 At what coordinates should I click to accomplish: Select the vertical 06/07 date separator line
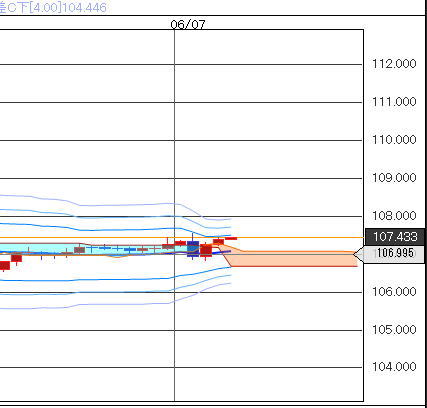(174, 215)
